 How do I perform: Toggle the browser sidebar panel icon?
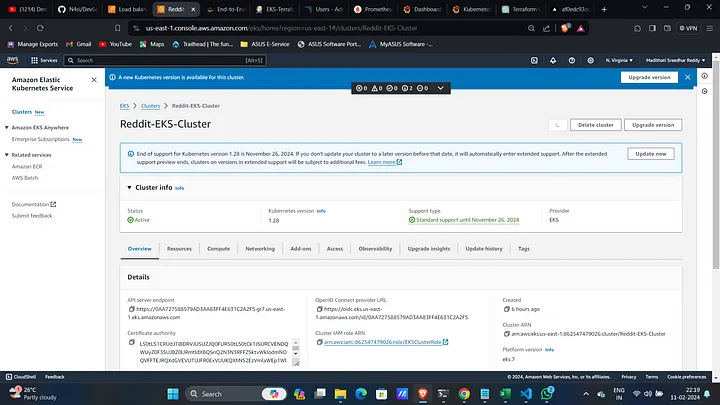pos(652,28)
